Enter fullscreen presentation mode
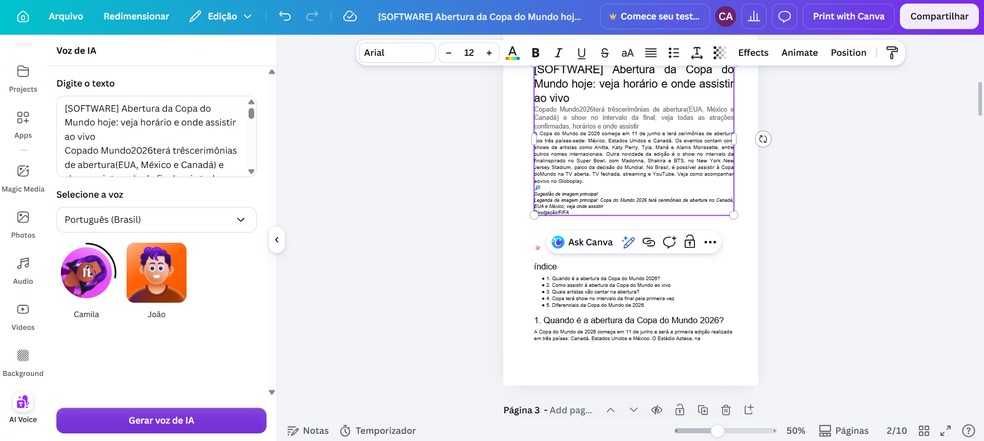Viewport: 984px width, 441px height. click(945, 430)
